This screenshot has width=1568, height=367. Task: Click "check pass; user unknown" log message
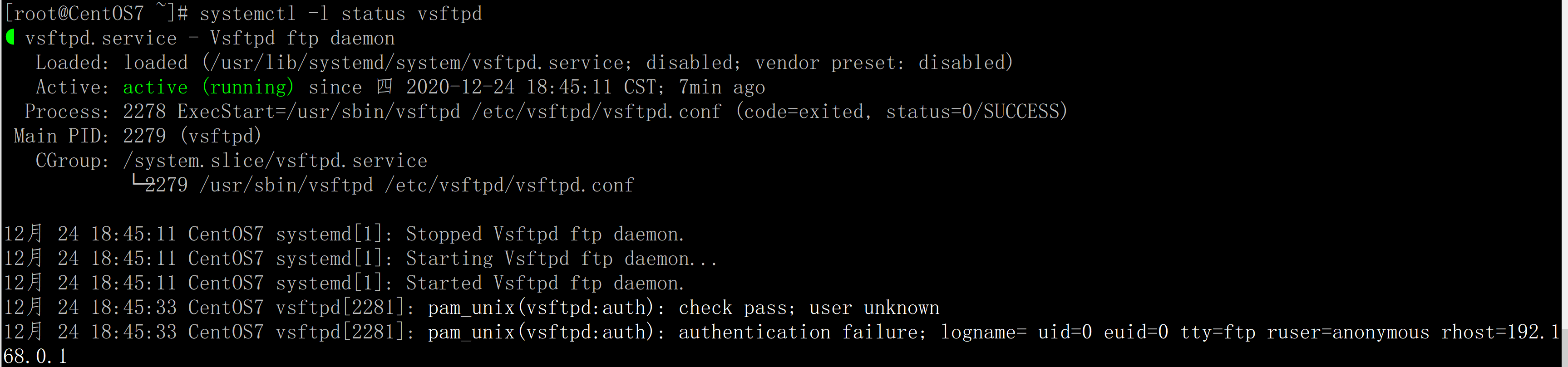pyautogui.click(x=809, y=308)
